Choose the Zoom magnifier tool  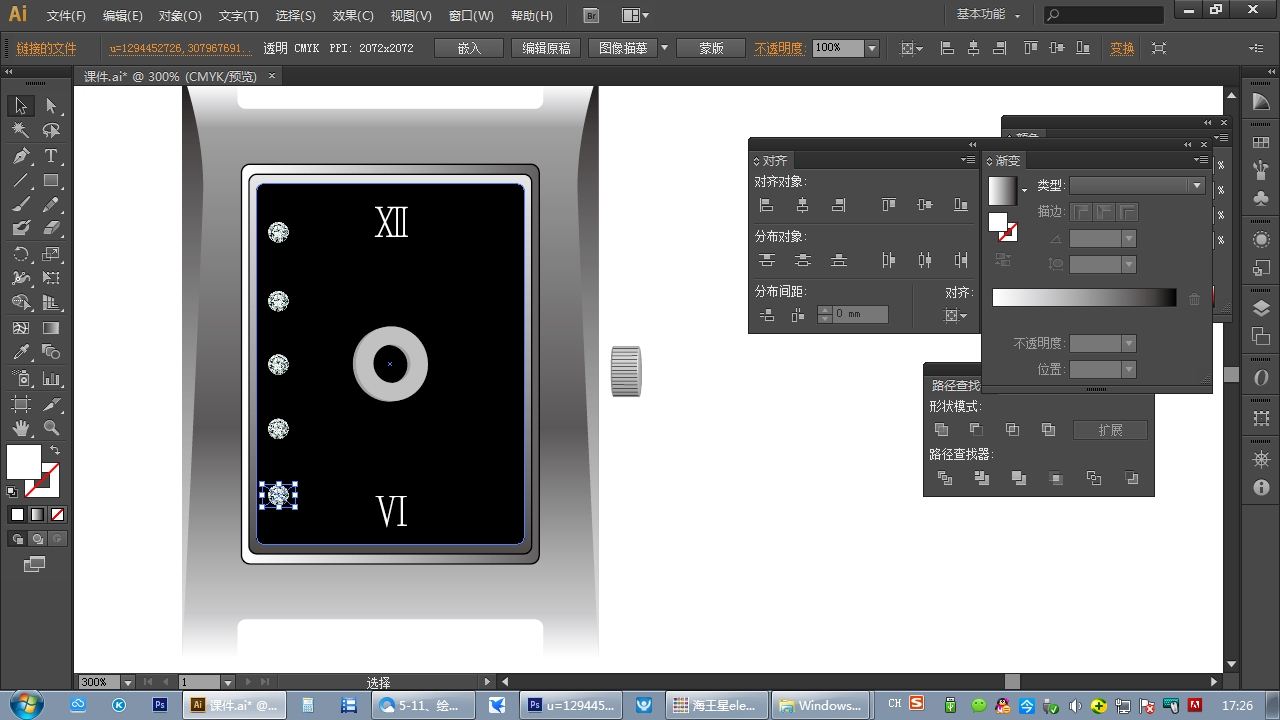pos(51,428)
